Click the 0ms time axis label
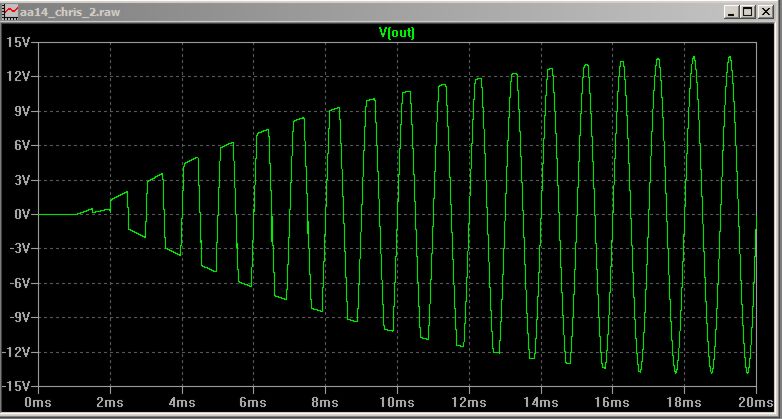 [38, 402]
